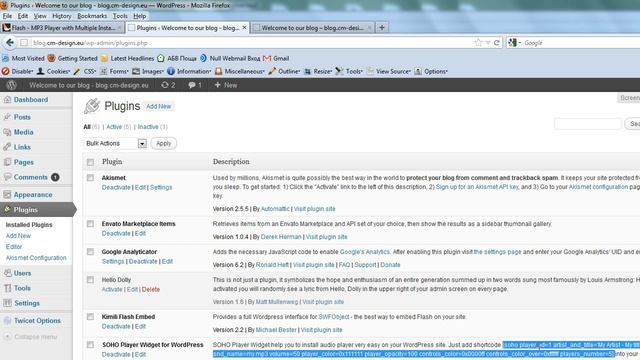Check the Hello Dolly plugin checkbox
This screenshot has height=360, width=640.
90,280
